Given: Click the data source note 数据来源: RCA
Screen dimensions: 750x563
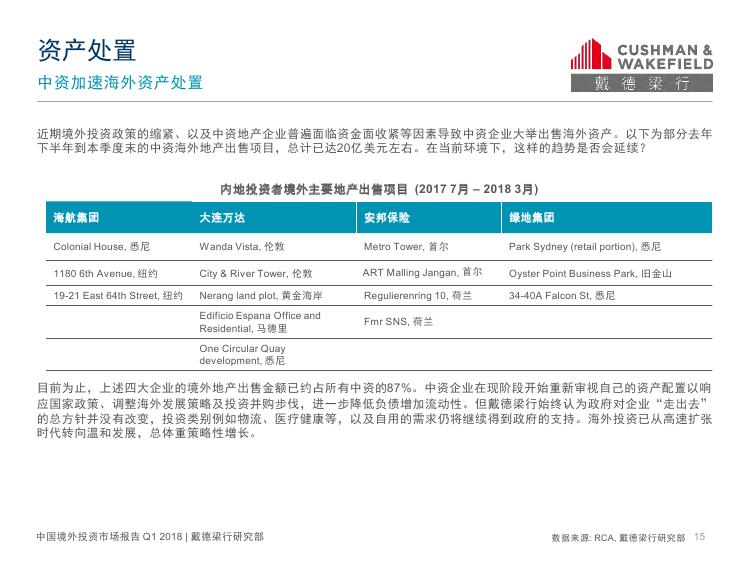Looking at the screenshot, I should point(618,538).
